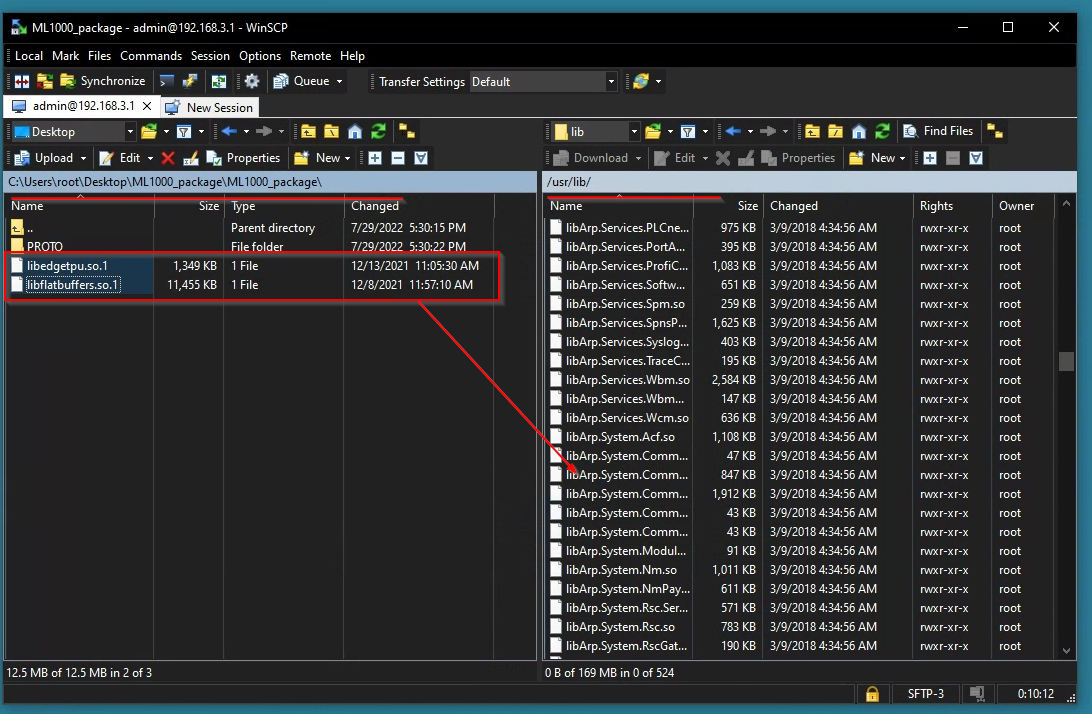Click local open directory folder icon

[x=148, y=132]
